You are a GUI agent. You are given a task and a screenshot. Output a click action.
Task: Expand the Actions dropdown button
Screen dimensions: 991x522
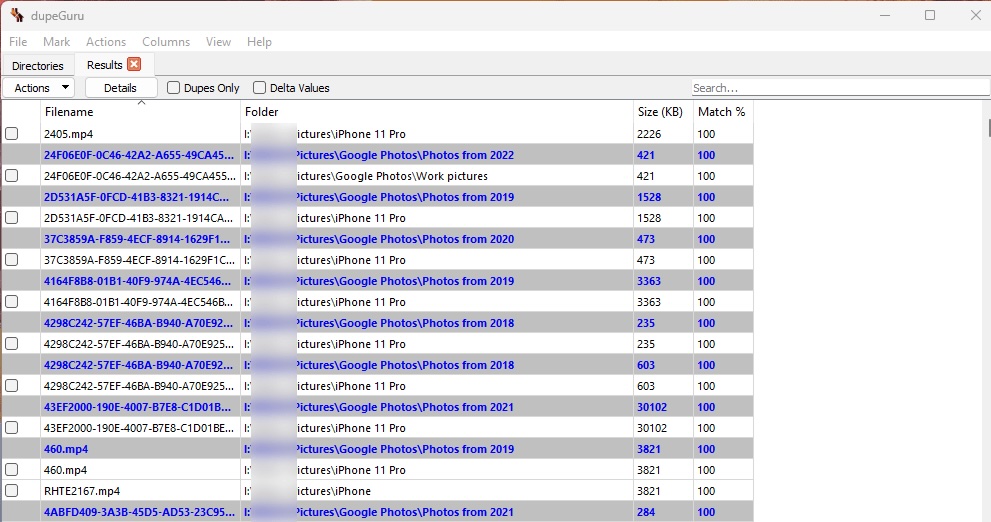tap(39, 88)
